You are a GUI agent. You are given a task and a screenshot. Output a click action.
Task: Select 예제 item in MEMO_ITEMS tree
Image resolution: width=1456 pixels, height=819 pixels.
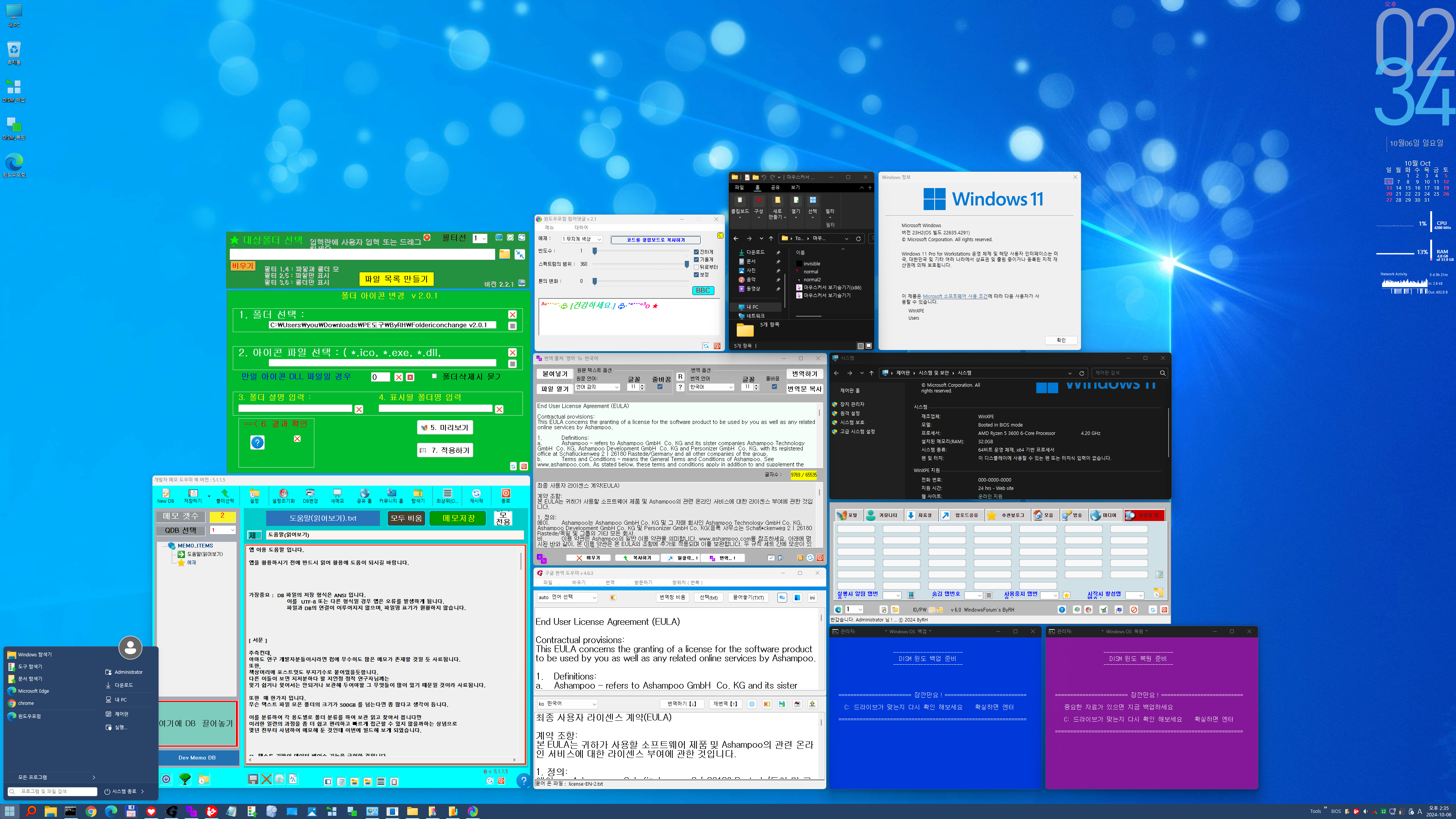point(191,563)
